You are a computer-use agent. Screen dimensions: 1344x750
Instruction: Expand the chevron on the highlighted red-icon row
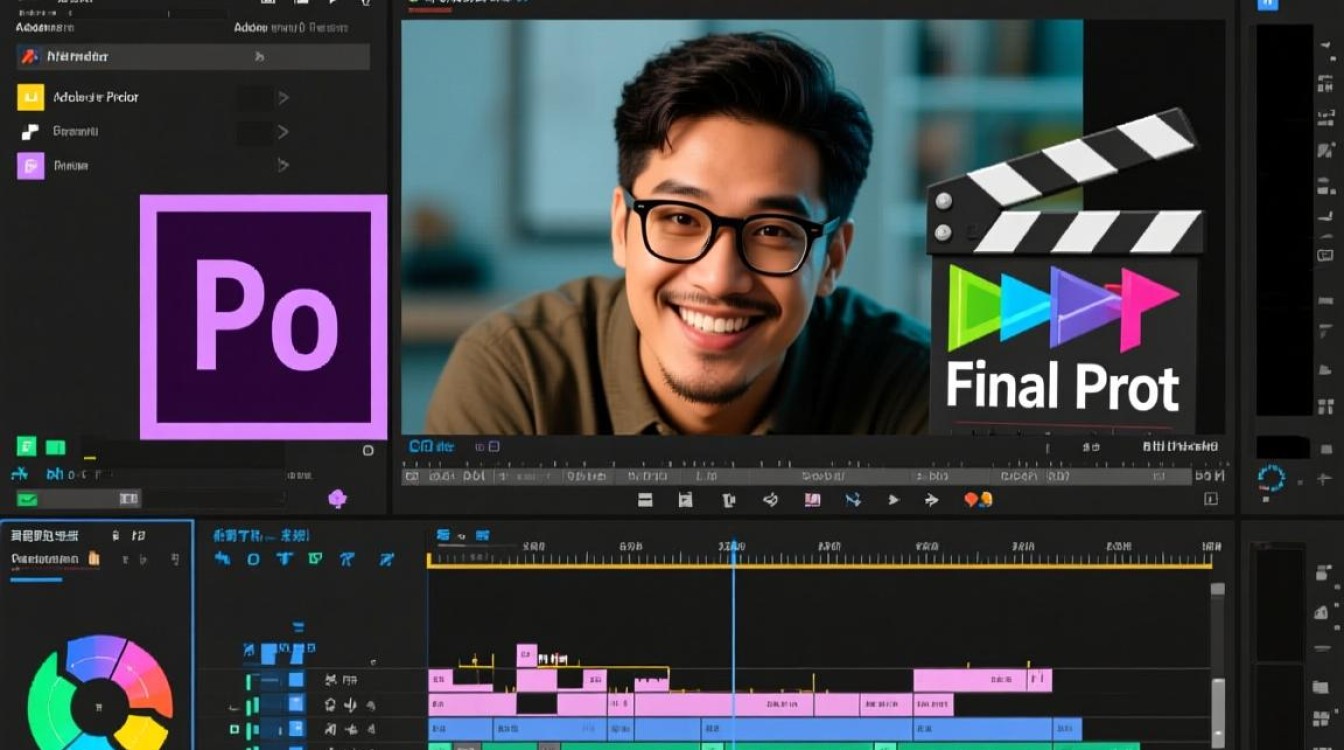260,57
